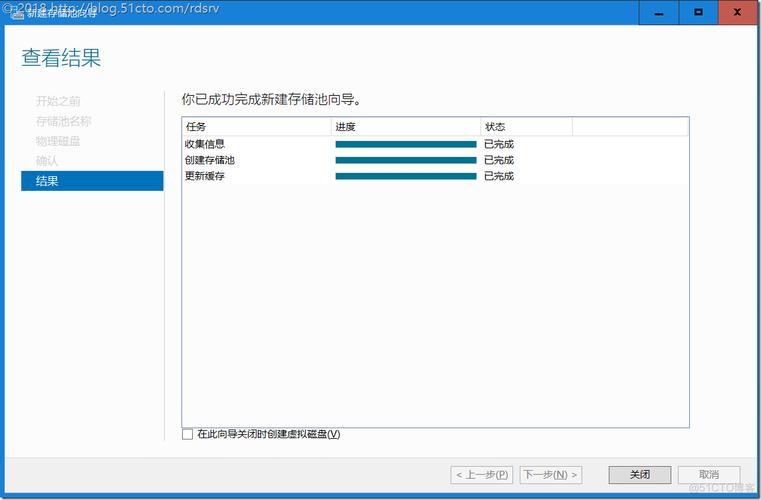Click the 你已成功完成新建存储池向导 message
Screen dimensions: 761x500
(271, 100)
